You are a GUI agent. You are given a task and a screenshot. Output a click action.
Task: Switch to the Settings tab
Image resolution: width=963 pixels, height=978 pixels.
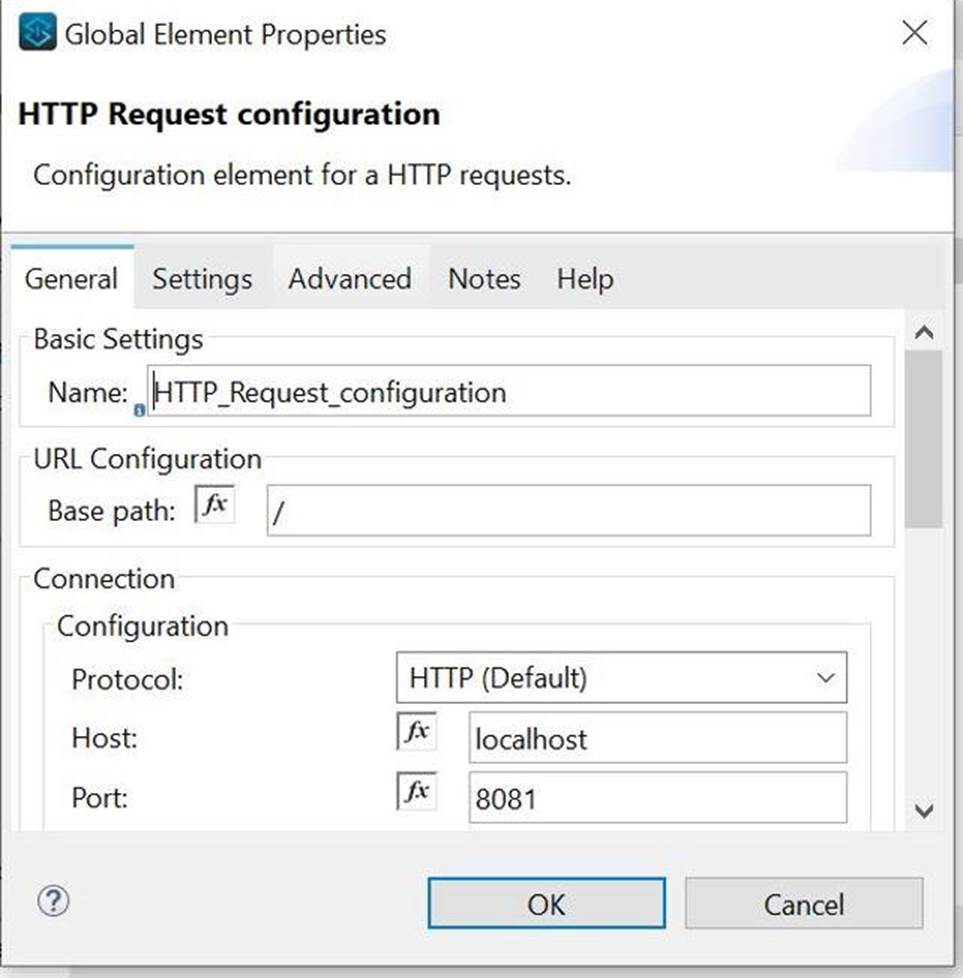pyautogui.click(x=202, y=279)
